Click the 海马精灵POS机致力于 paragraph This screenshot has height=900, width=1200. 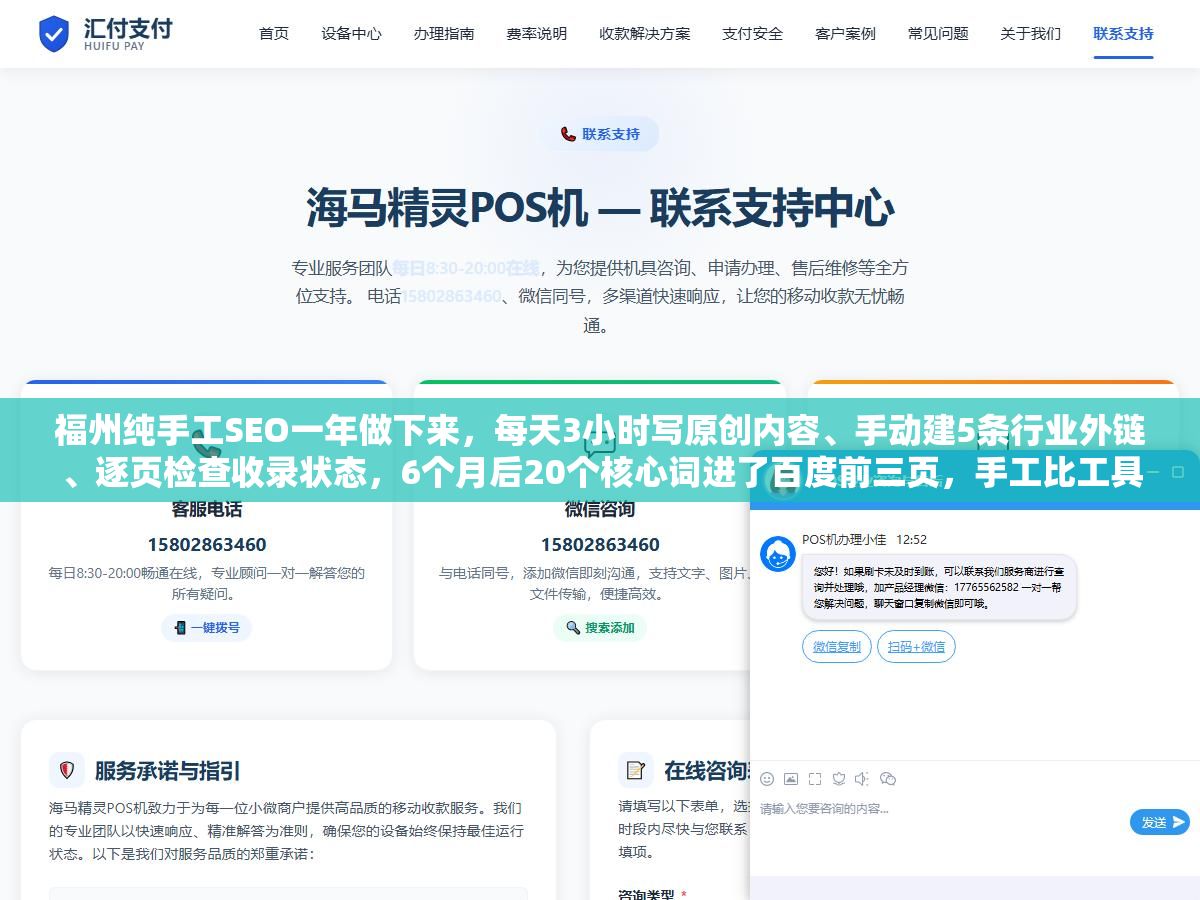click(x=286, y=831)
